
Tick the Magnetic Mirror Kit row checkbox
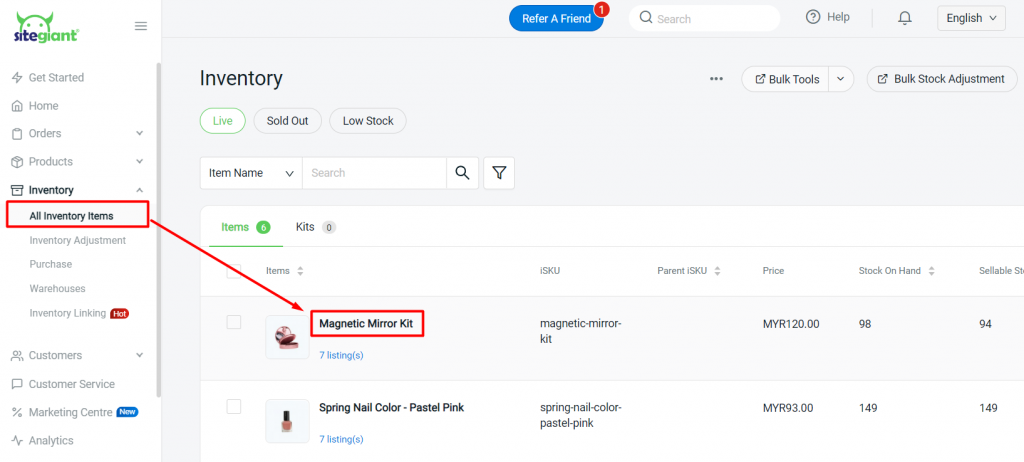(x=234, y=322)
